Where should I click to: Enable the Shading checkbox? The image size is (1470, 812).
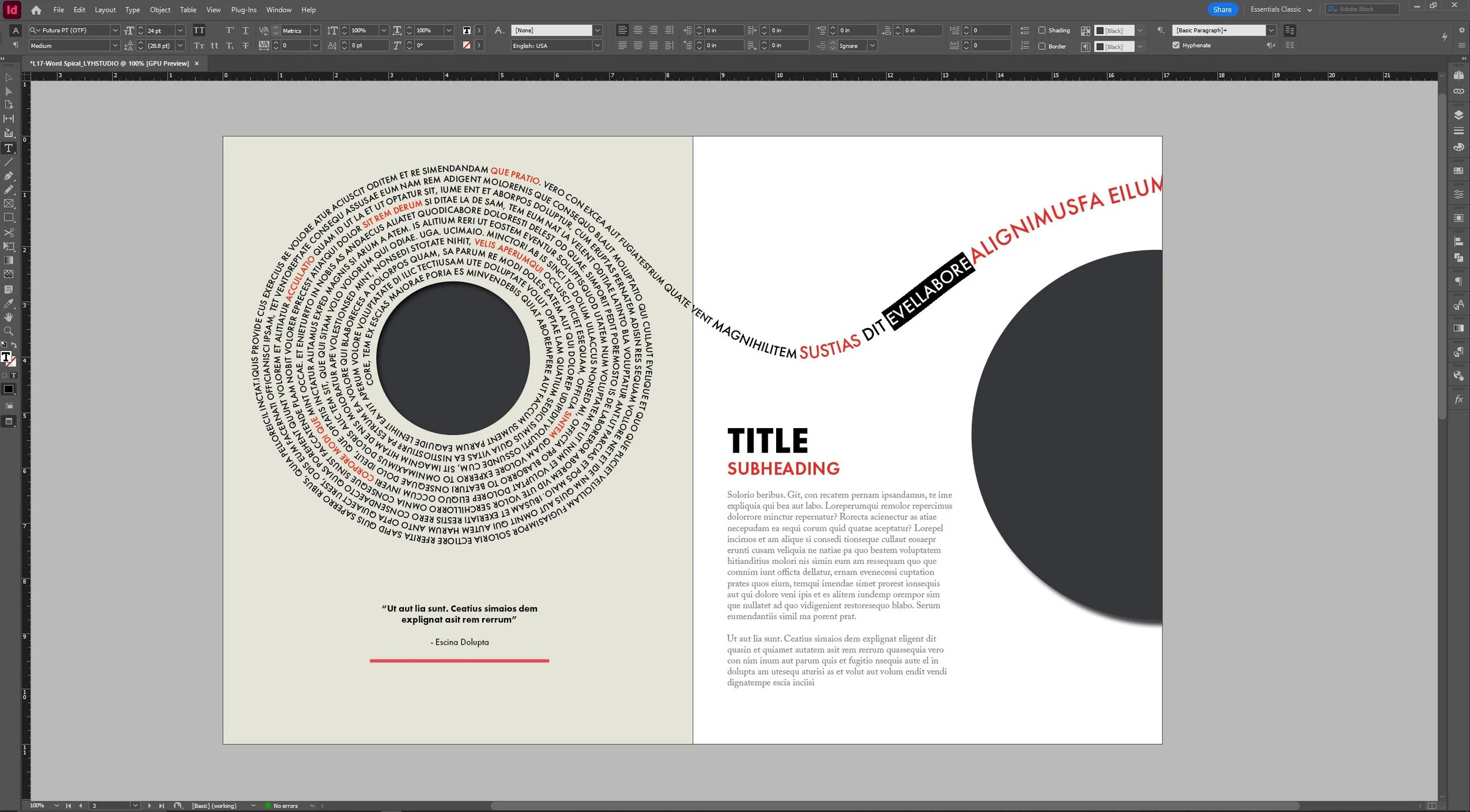1042,30
